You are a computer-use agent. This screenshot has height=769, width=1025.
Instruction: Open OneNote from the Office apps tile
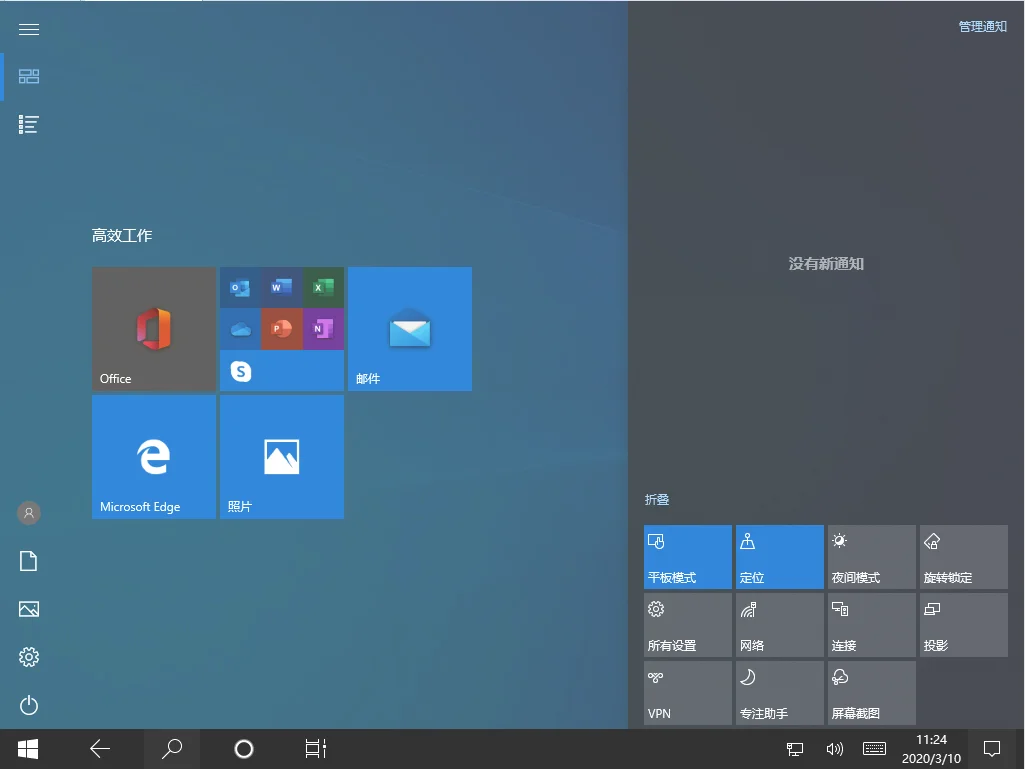[x=324, y=329]
